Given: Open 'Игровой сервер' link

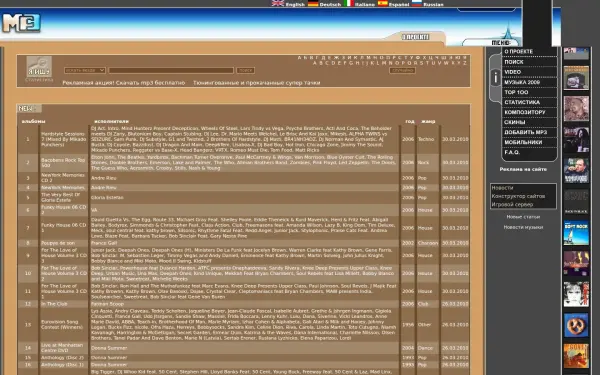Looking at the screenshot, I should tap(512, 205).
